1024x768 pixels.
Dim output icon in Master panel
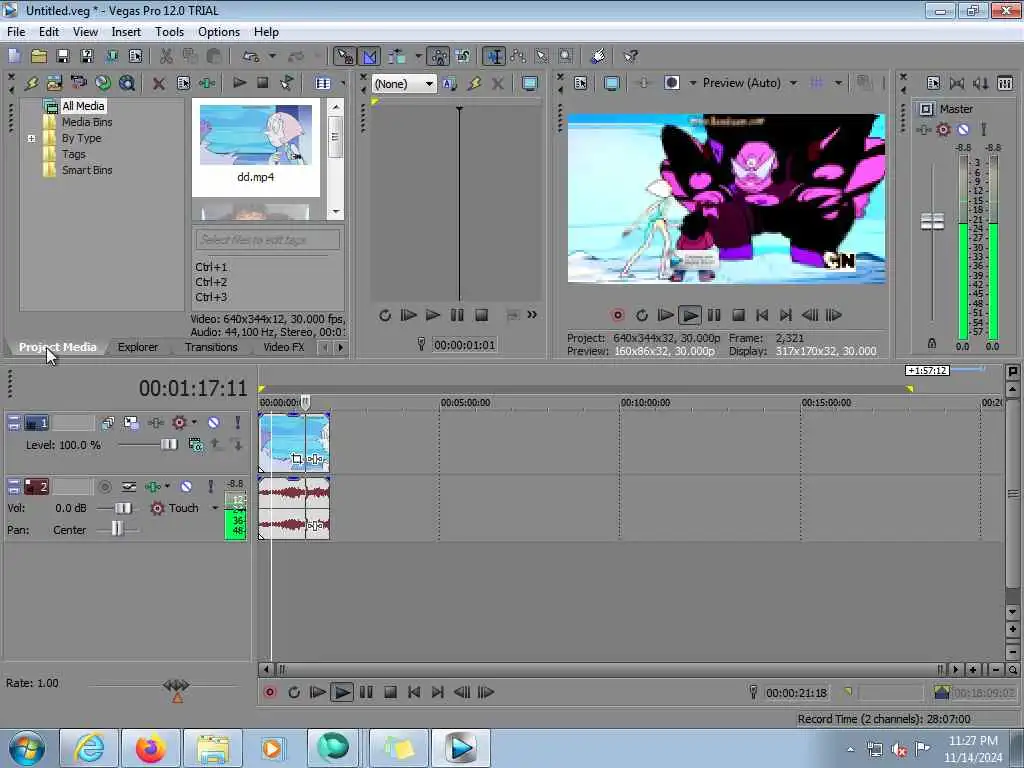[980, 84]
